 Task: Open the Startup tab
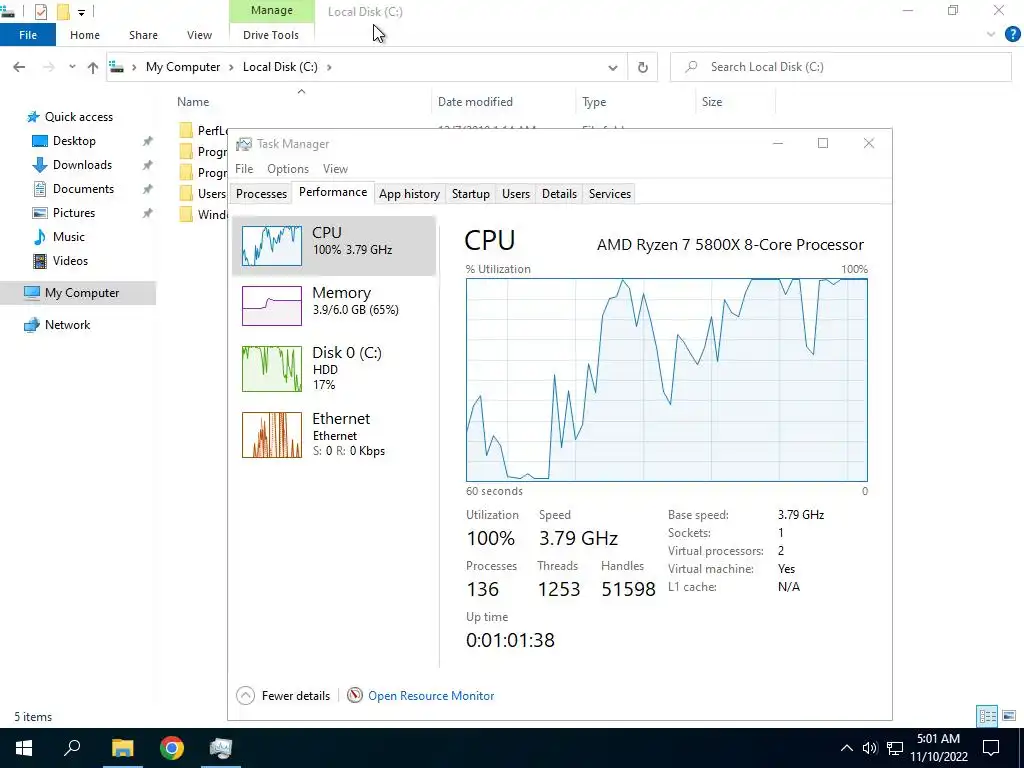470,194
